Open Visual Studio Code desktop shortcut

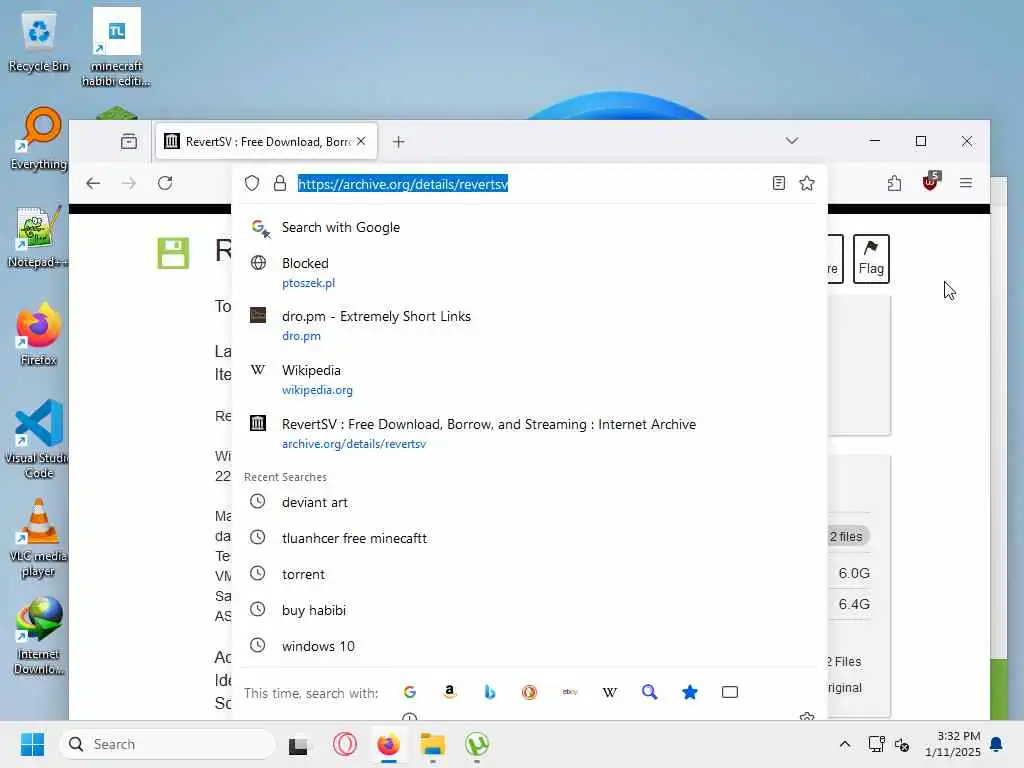click(x=39, y=439)
